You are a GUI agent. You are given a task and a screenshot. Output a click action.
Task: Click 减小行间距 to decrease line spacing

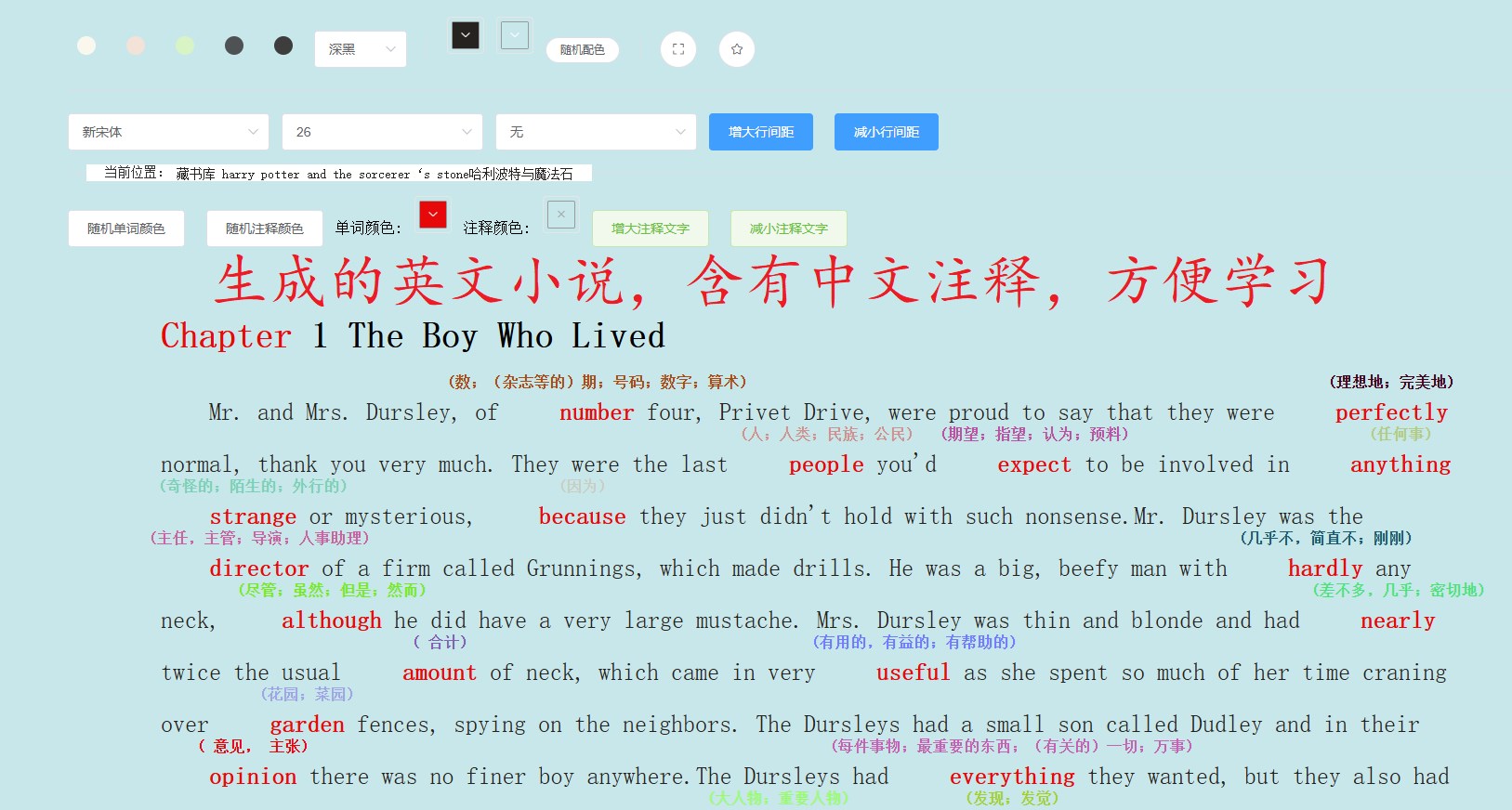[x=887, y=132]
